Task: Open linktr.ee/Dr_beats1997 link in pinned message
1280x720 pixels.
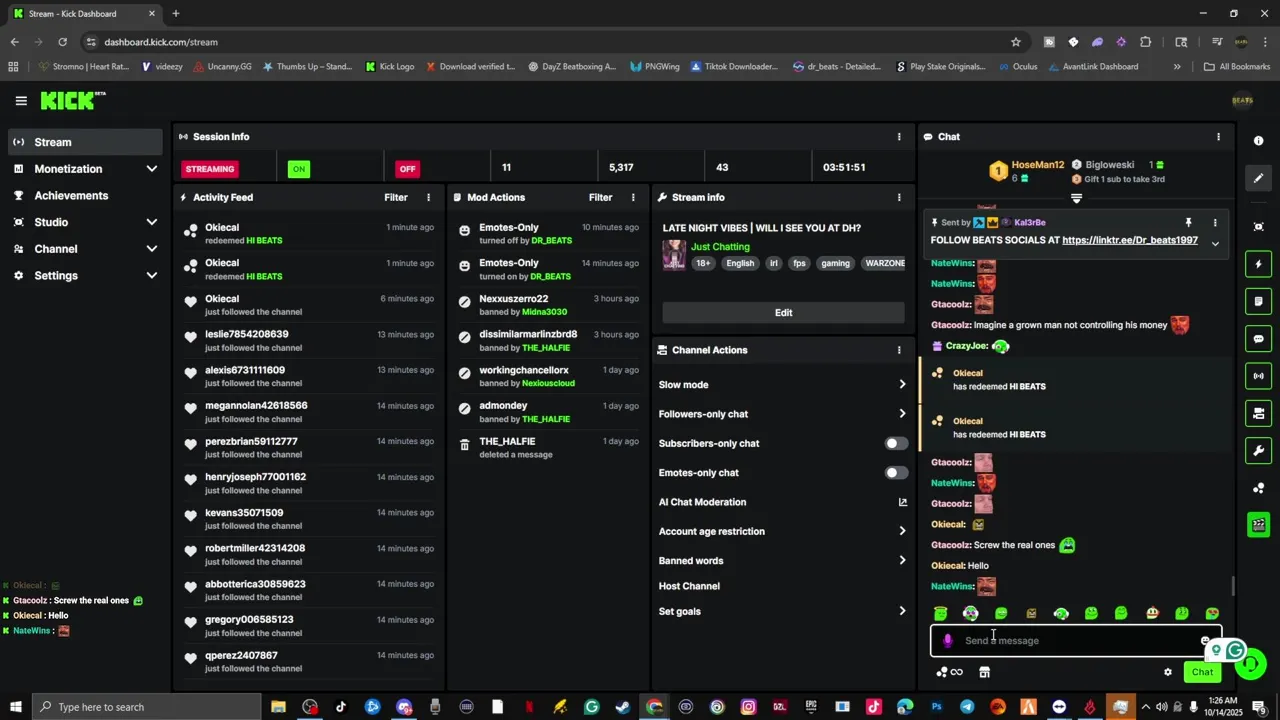Action: click(1130, 240)
